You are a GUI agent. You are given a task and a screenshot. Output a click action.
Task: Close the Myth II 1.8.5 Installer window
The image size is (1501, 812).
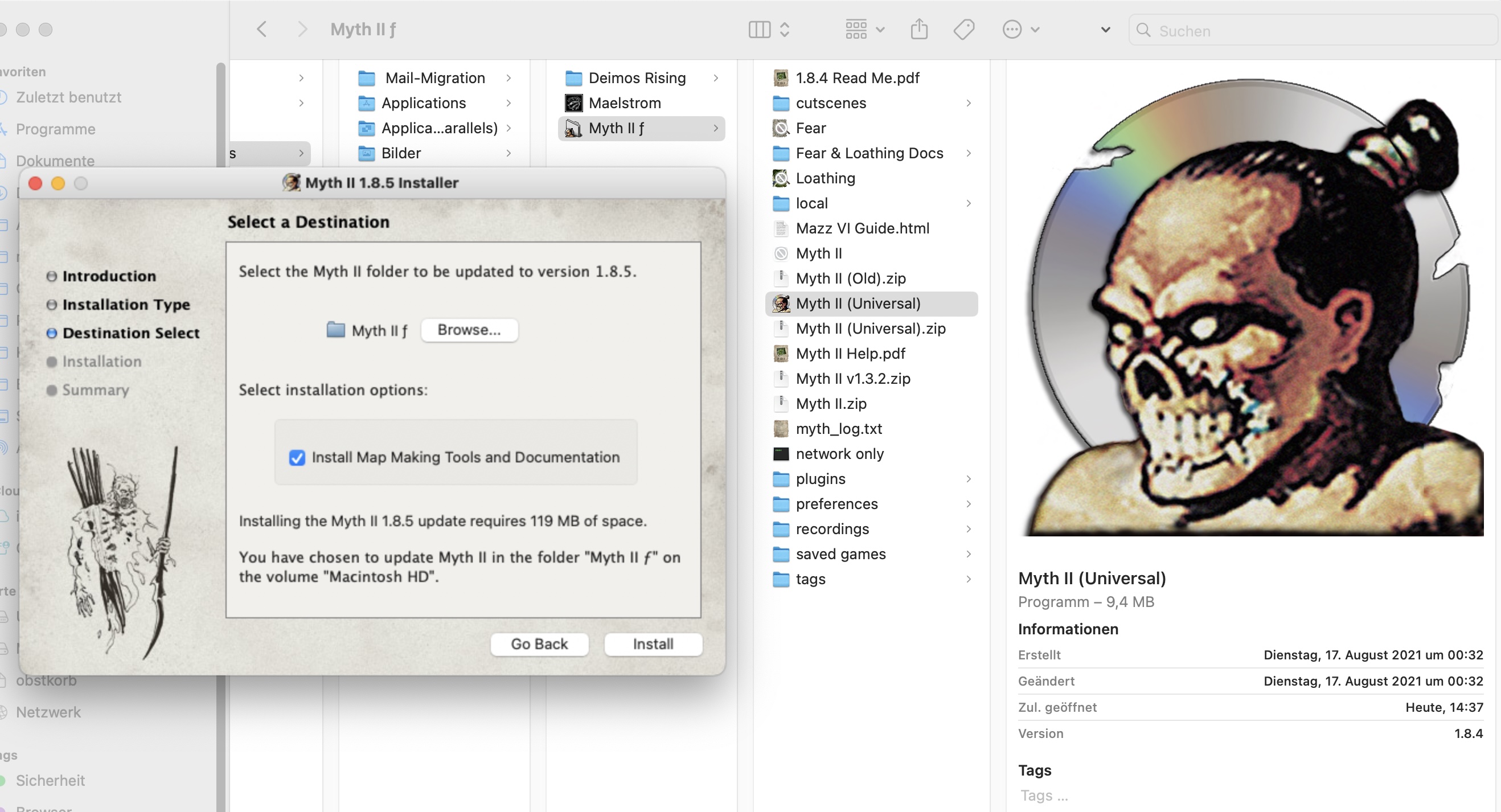(x=35, y=183)
